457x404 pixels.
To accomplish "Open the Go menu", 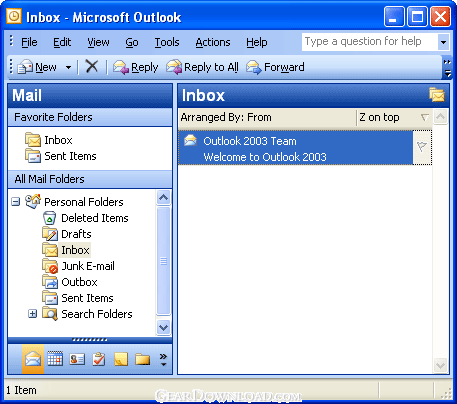I will click(x=132, y=42).
